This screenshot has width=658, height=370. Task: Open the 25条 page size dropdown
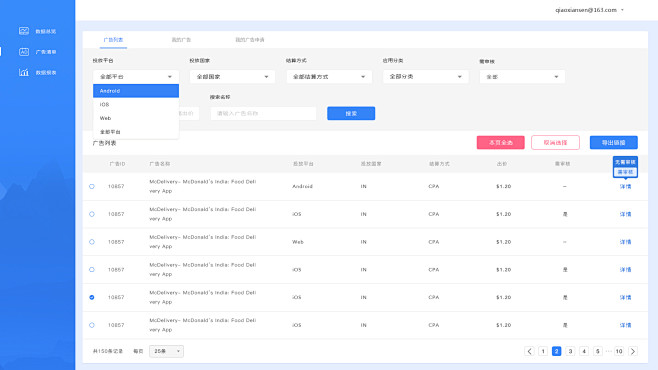166,351
